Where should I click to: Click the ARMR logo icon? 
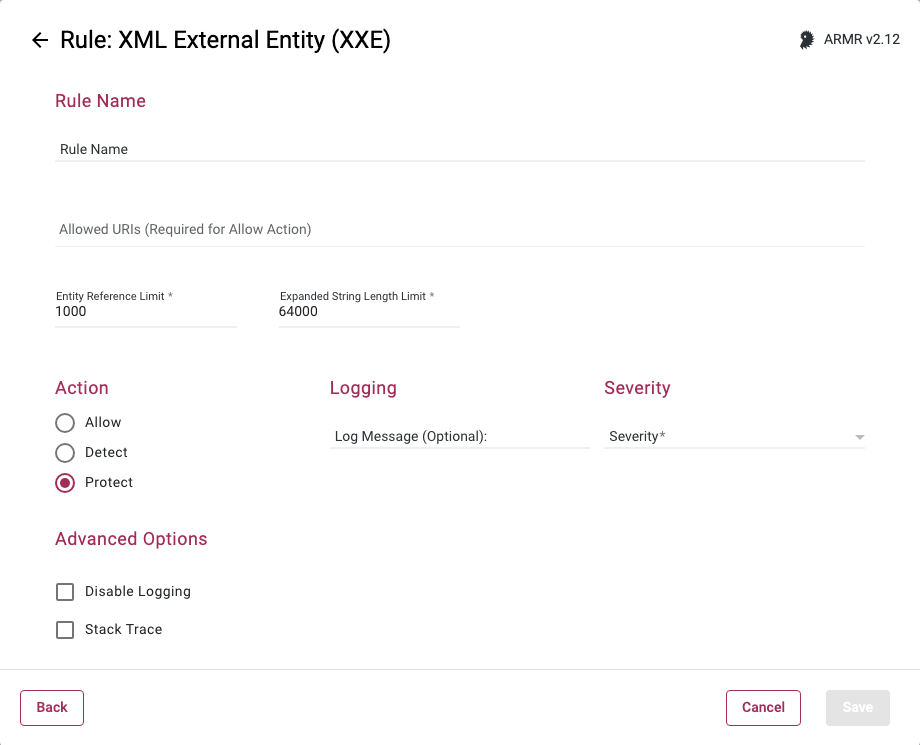[x=806, y=40]
